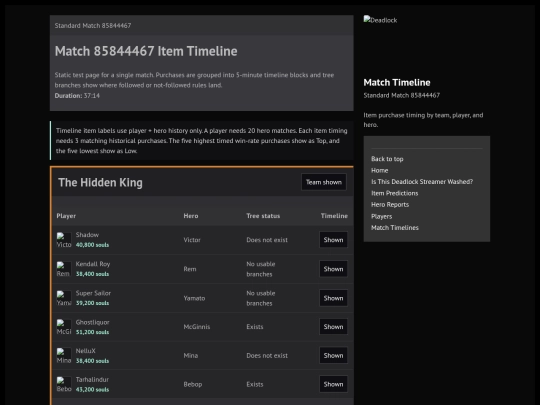Toggle Shown timeline for Shadow
This screenshot has height=405, width=540.
tap(333, 240)
